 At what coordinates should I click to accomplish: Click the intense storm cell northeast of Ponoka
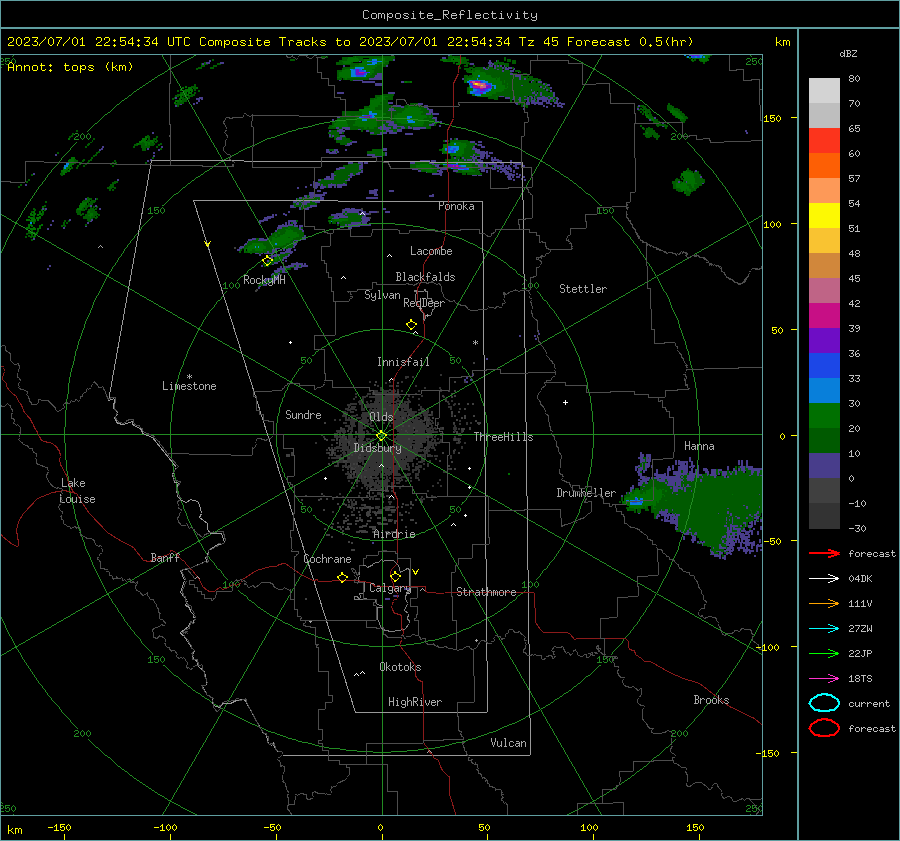(x=481, y=87)
